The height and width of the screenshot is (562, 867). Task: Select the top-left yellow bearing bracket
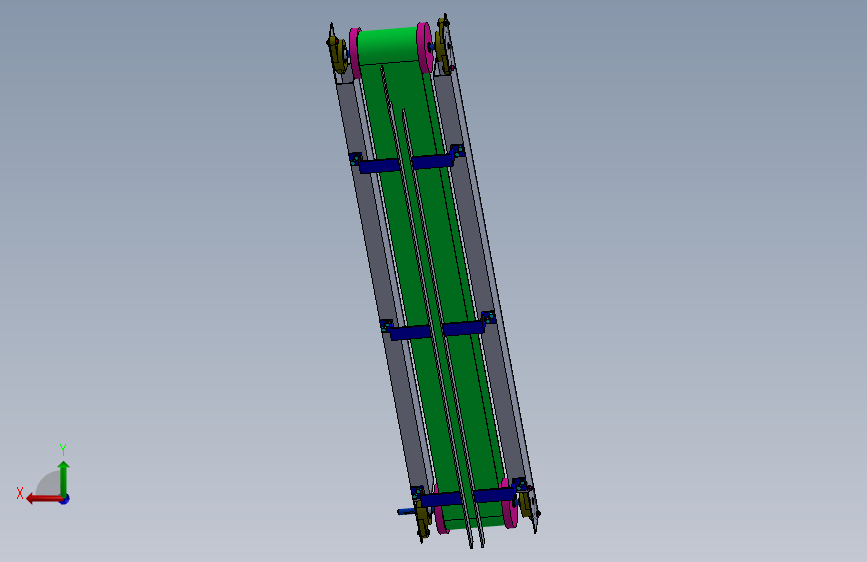[337, 53]
